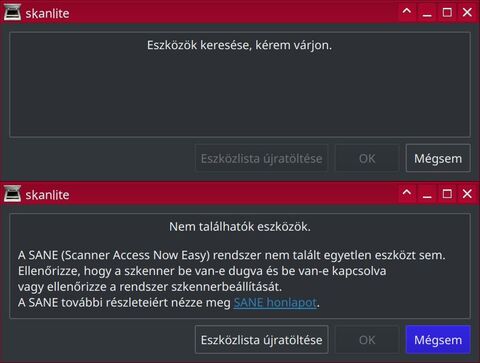Image resolution: width=480 pixels, height=363 pixels.
Task: Maximize the upper skanlite window
Action: 447,13
